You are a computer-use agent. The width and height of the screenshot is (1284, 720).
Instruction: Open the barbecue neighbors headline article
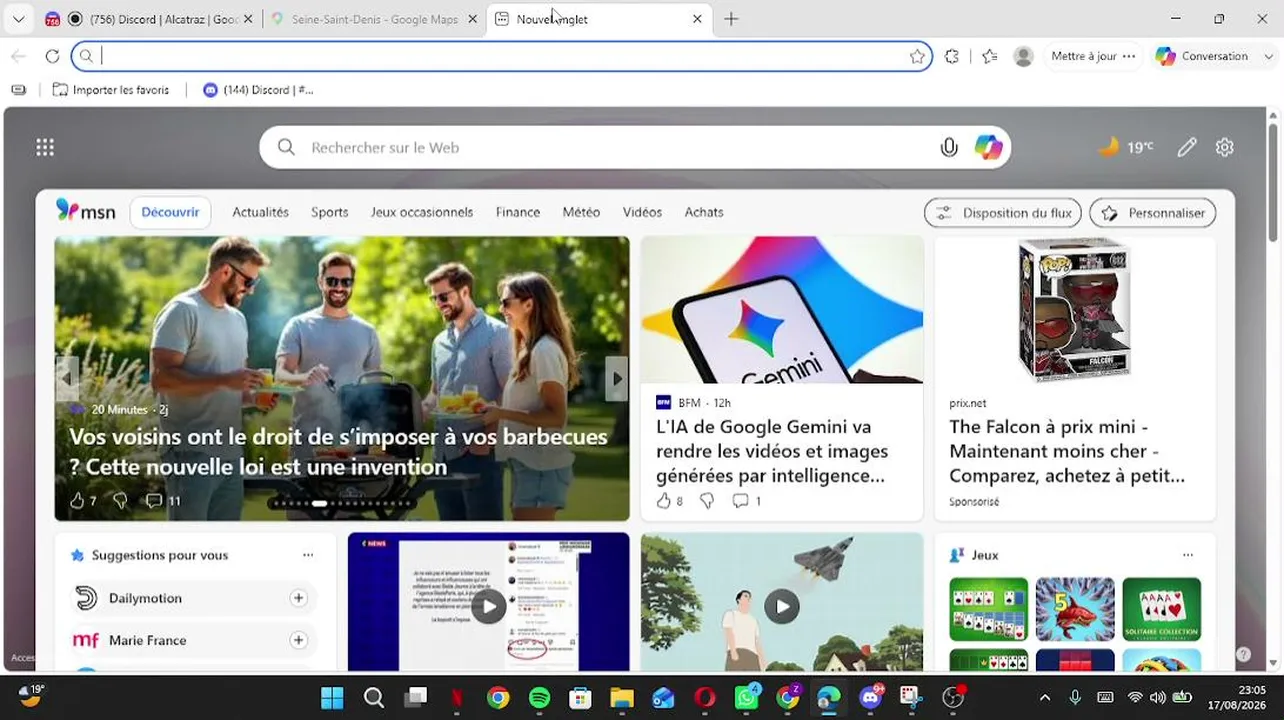point(338,452)
